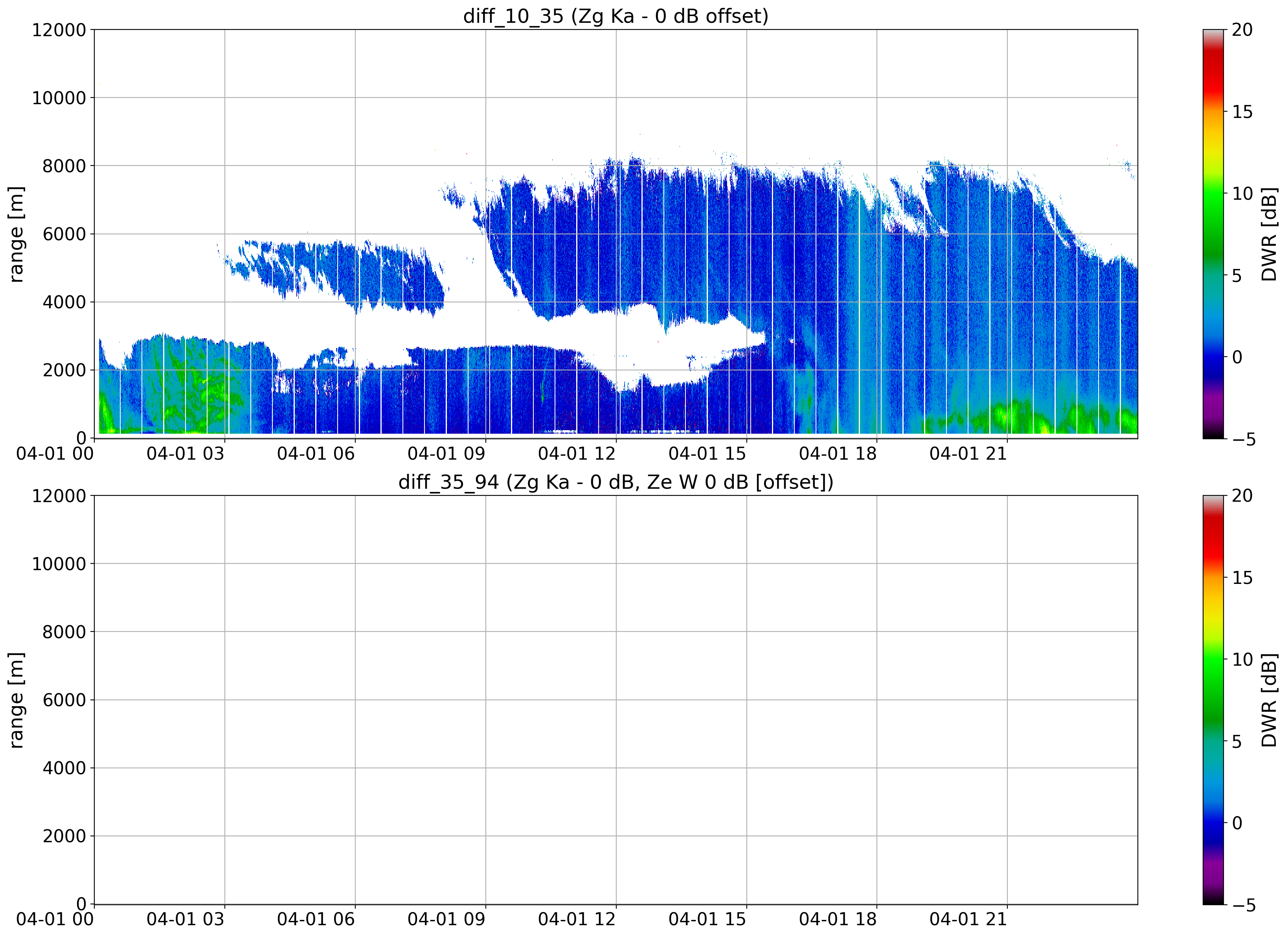
Task: Click y-axis tick "10000" on diff_35_94 plot
Action: (x=59, y=564)
